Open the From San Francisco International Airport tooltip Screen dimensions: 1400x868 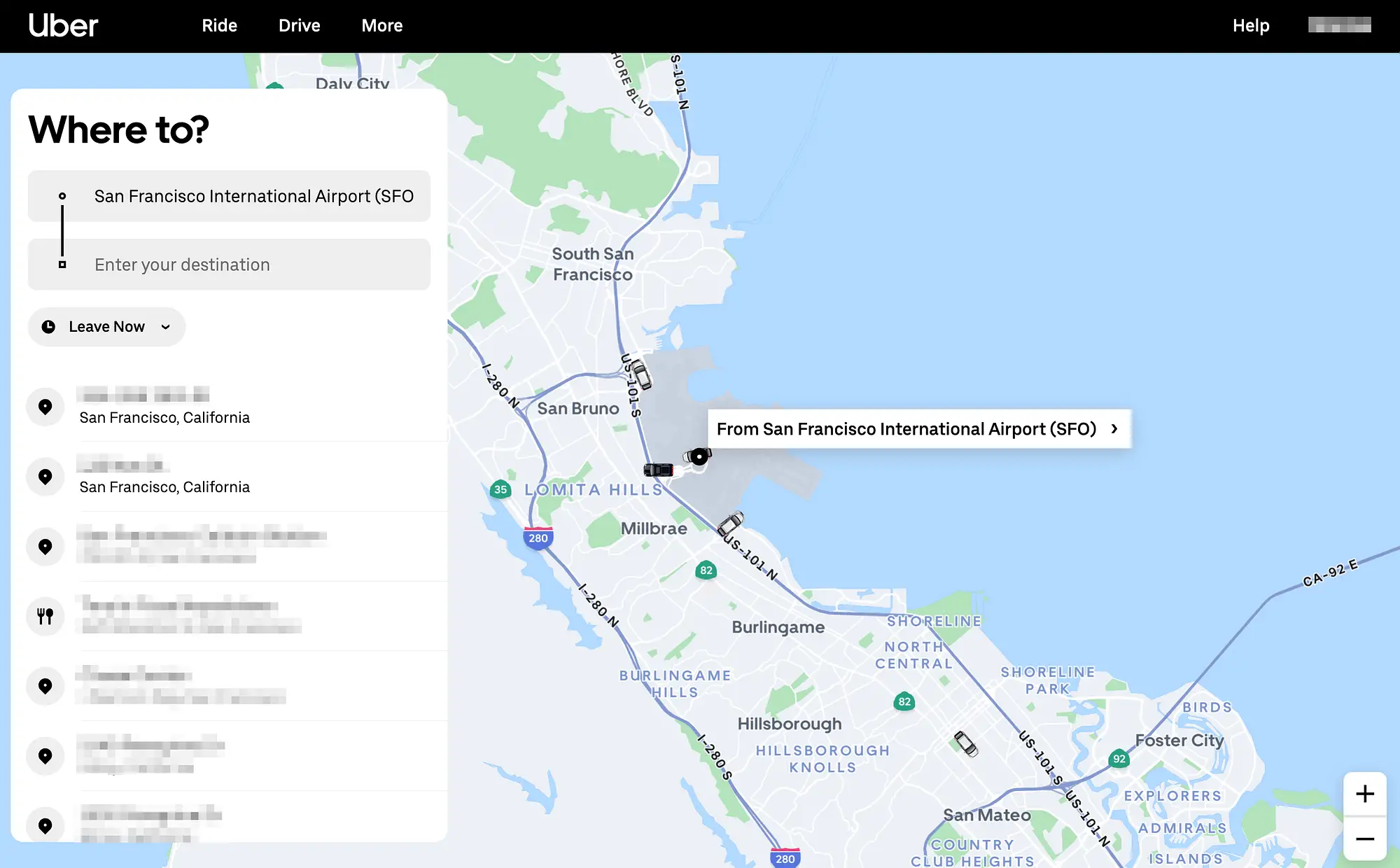point(919,429)
